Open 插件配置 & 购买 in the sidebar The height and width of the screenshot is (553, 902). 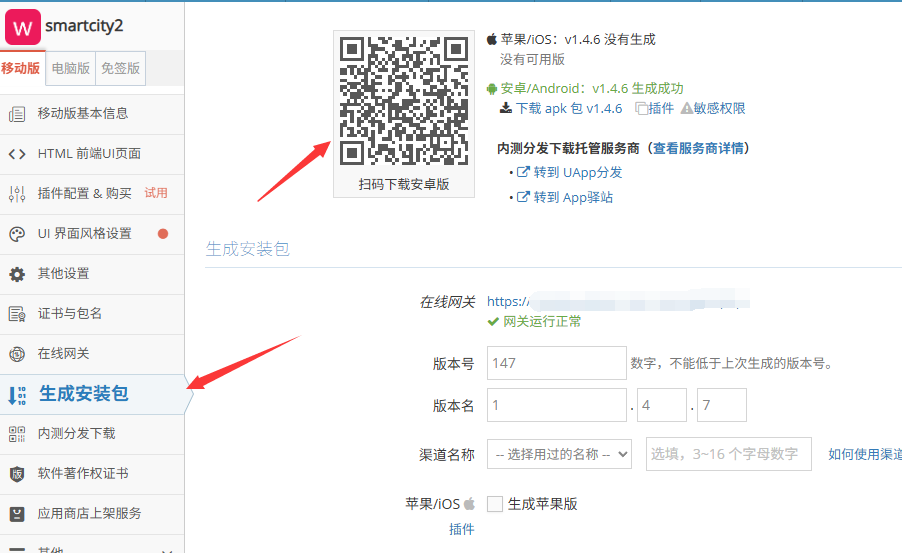(x=84, y=193)
